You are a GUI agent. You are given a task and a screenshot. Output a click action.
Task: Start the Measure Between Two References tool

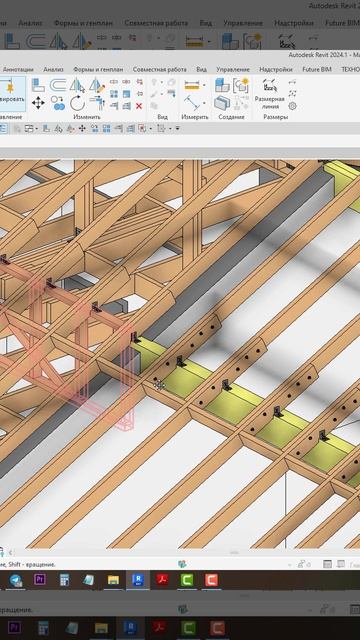191,86
